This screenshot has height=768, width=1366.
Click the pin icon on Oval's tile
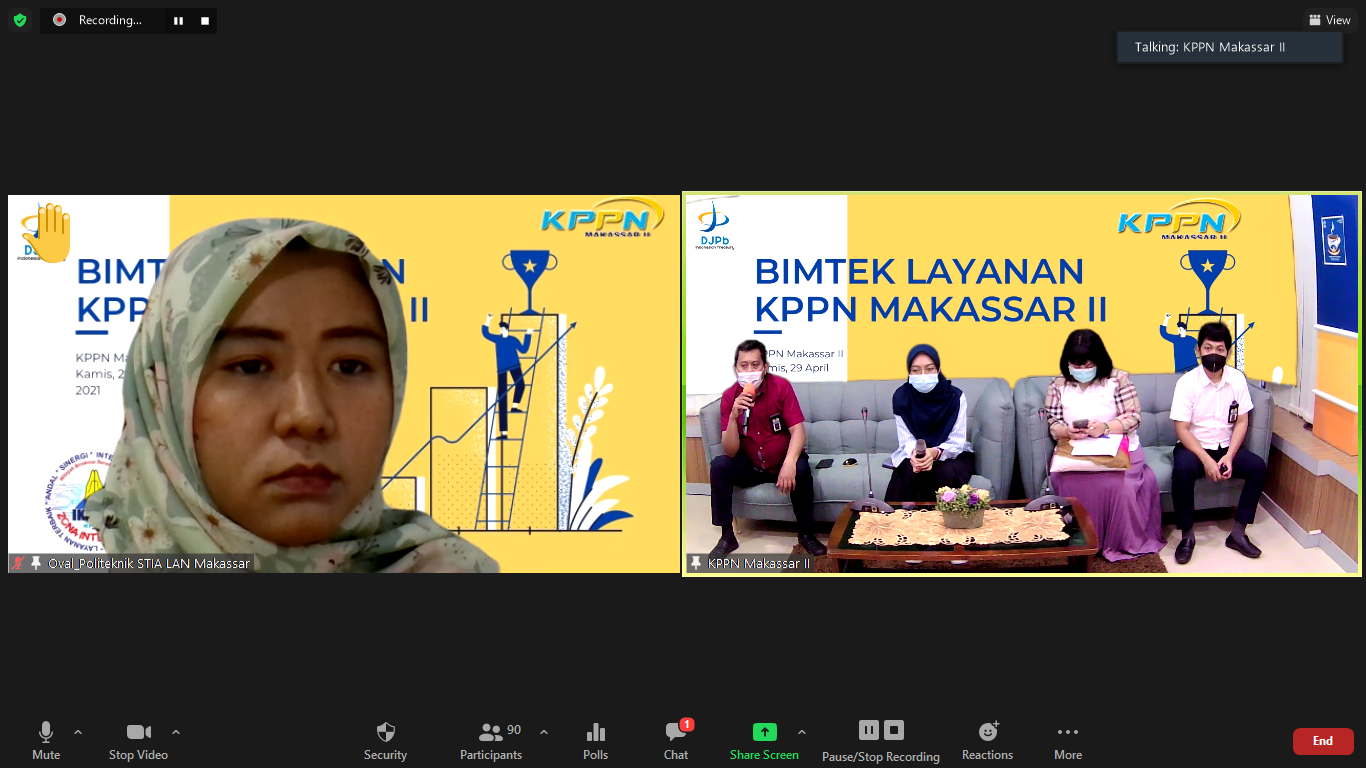pos(36,563)
